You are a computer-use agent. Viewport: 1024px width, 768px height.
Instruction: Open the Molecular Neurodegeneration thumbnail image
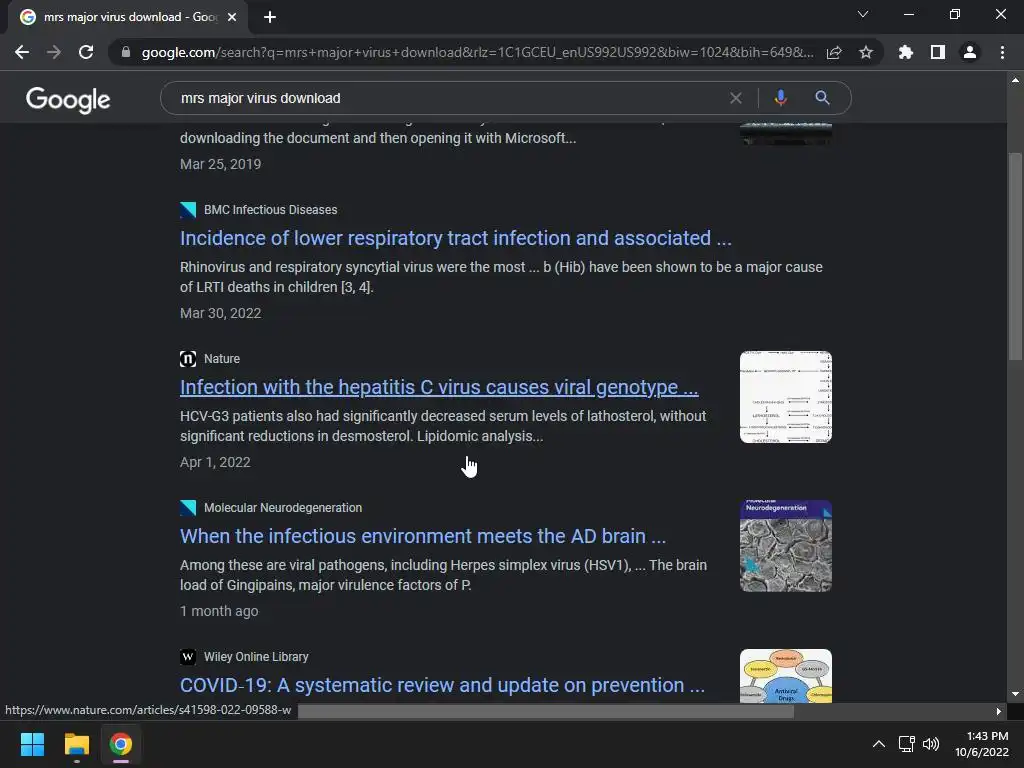point(786,546)
